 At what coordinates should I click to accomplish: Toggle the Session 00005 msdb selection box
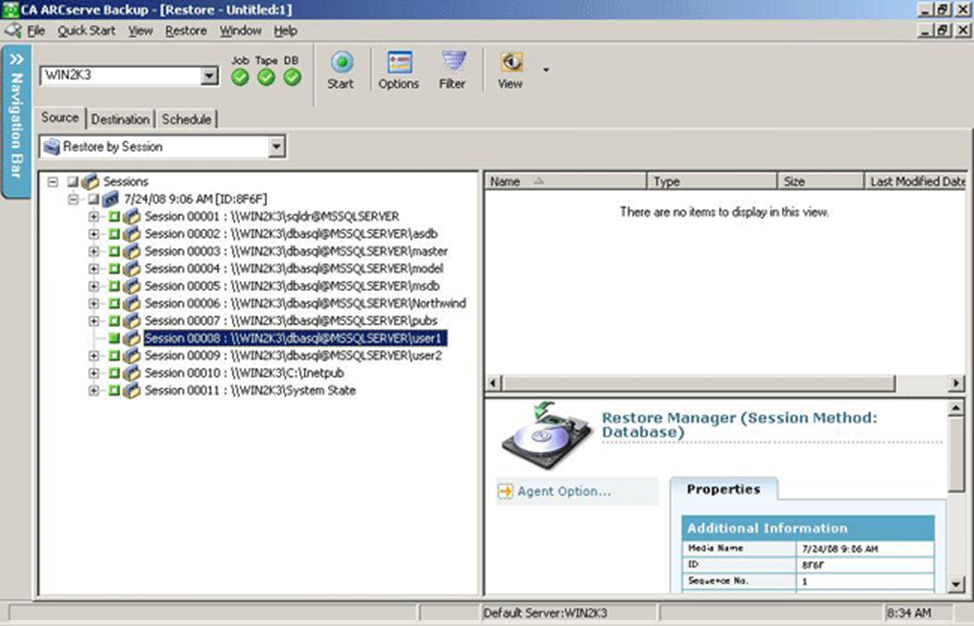tap(114, 286)
